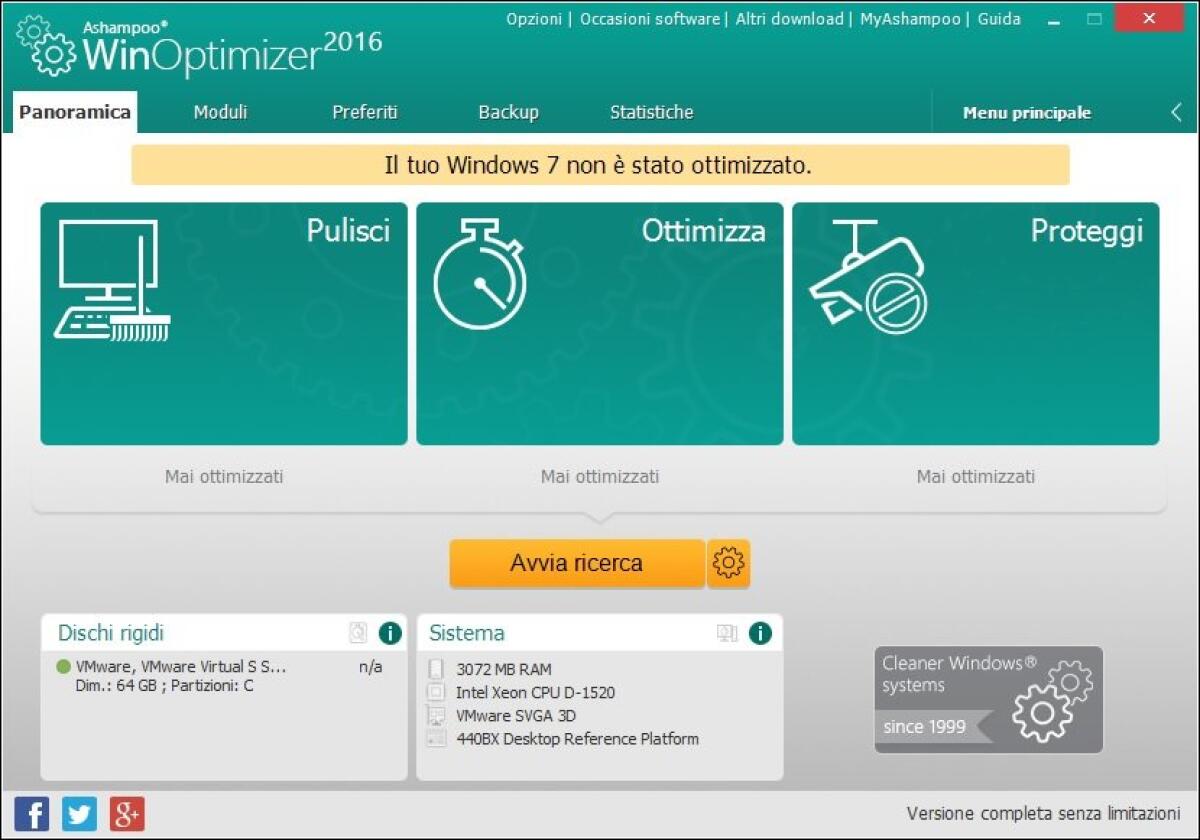Open the Dischi rigidi info icon
The image size is (1200, 840).
tap(389, 633)
